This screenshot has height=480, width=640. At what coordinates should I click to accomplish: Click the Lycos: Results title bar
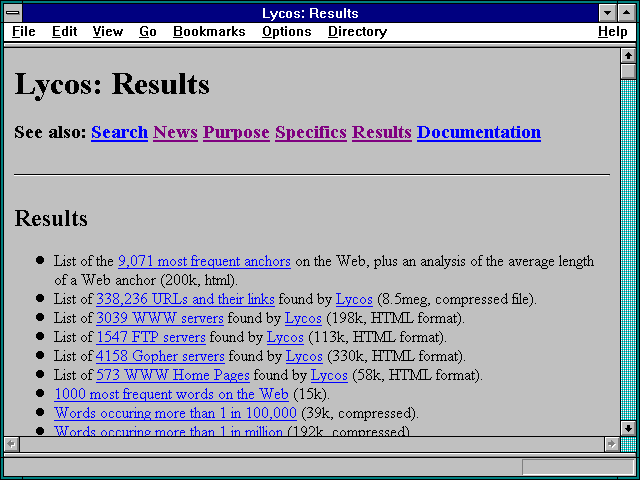click(310, 13)
